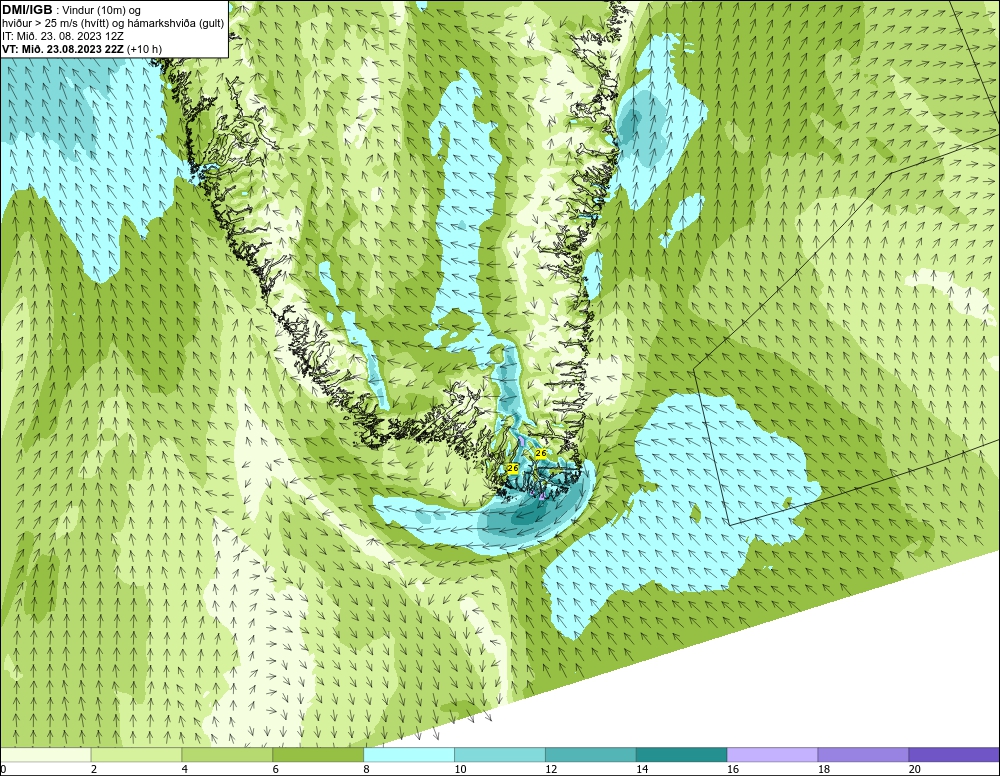Click the legend scale number '16'
The image size is (1000, 776).
tap(733, 770)
